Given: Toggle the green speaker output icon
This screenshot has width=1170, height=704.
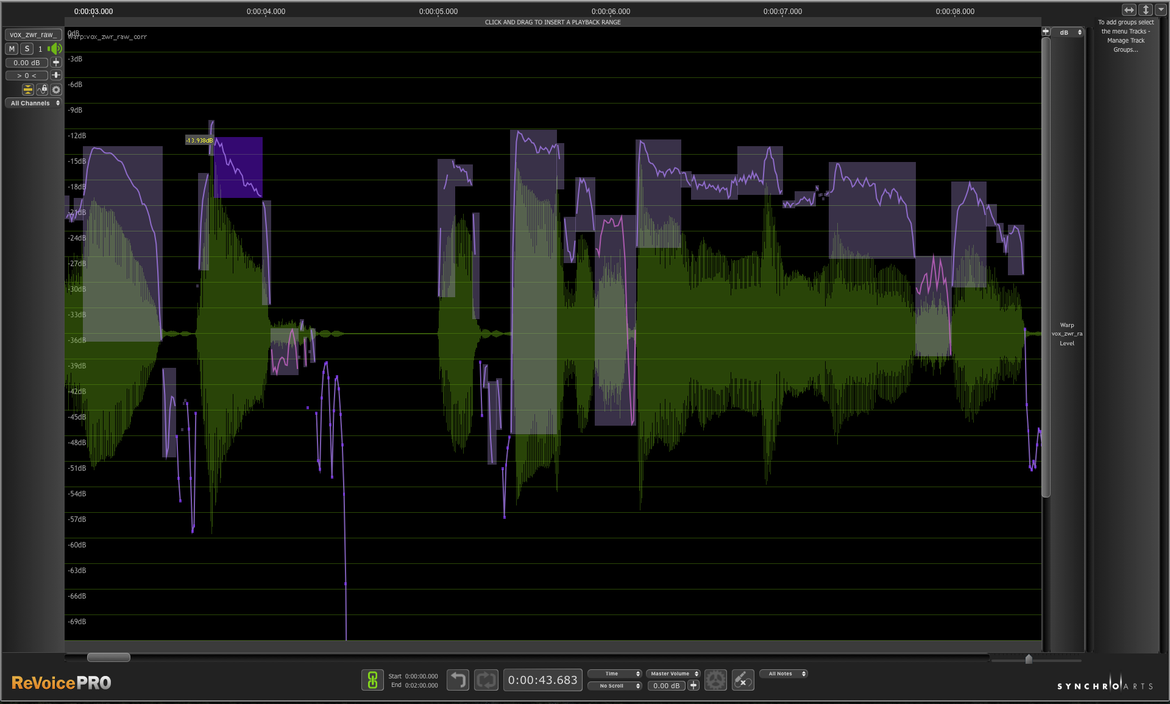Looking at the screenshot, I should (x=54, y=49).
